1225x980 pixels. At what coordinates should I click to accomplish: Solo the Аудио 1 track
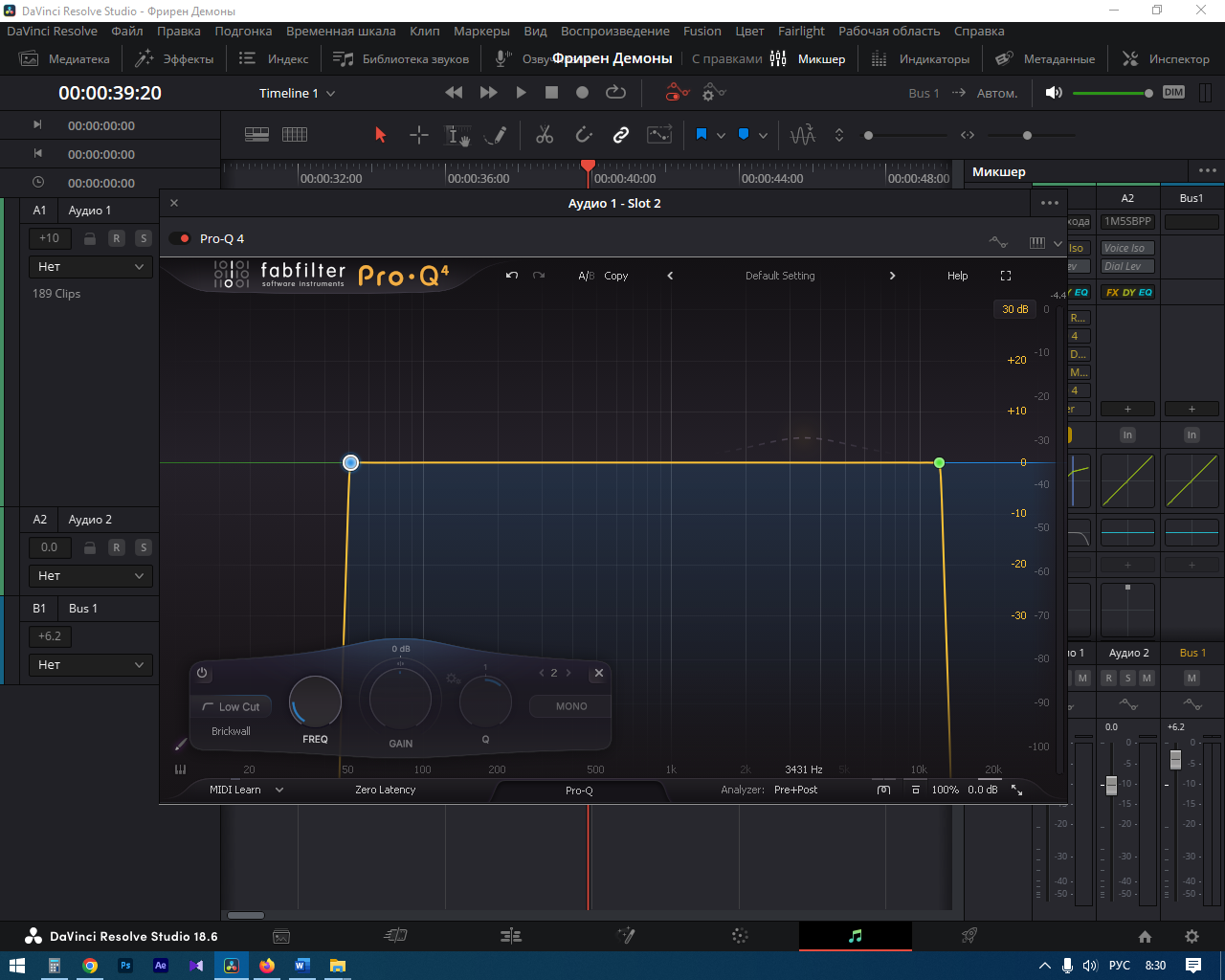144,238
